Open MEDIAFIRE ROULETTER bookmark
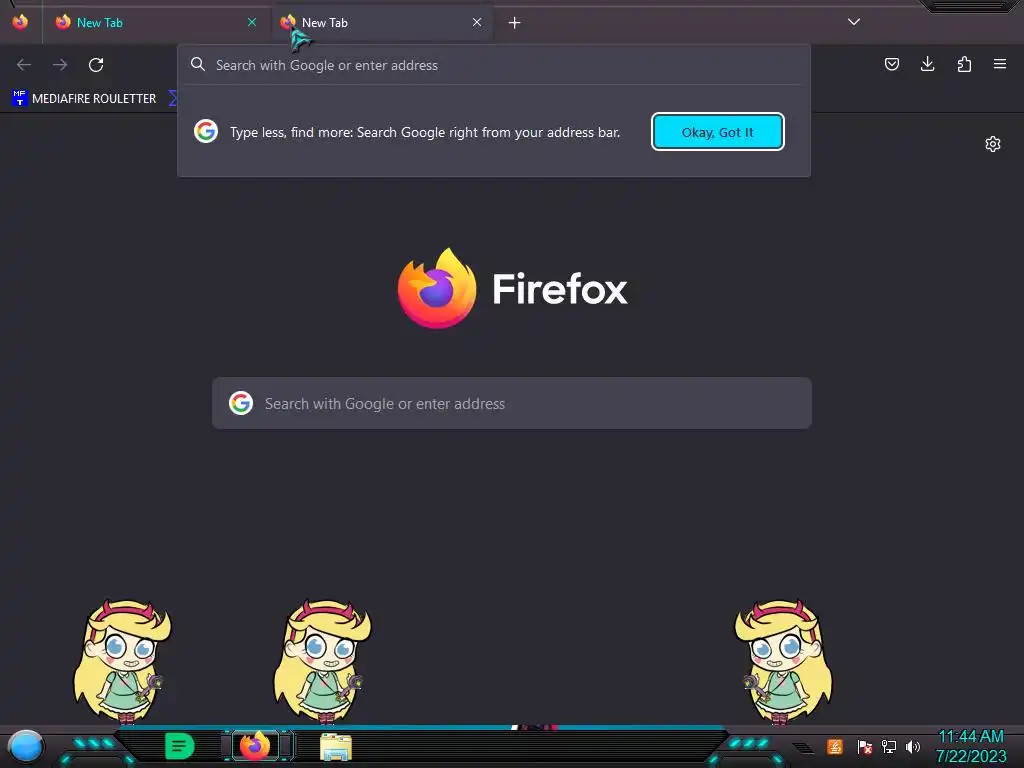The width and height of the screenshot is (1024, 768). coord(84,99)
